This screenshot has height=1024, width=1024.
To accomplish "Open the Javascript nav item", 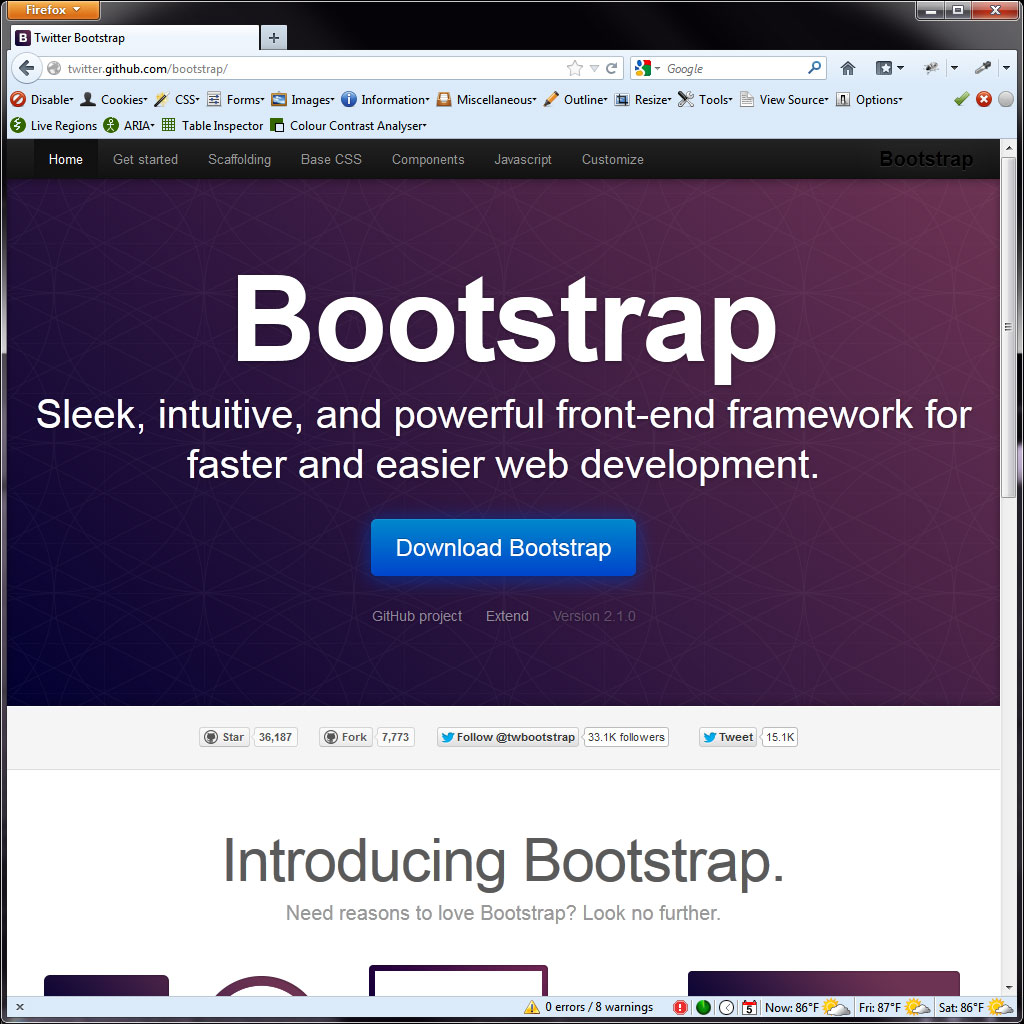I will click(x=522, y=159).
